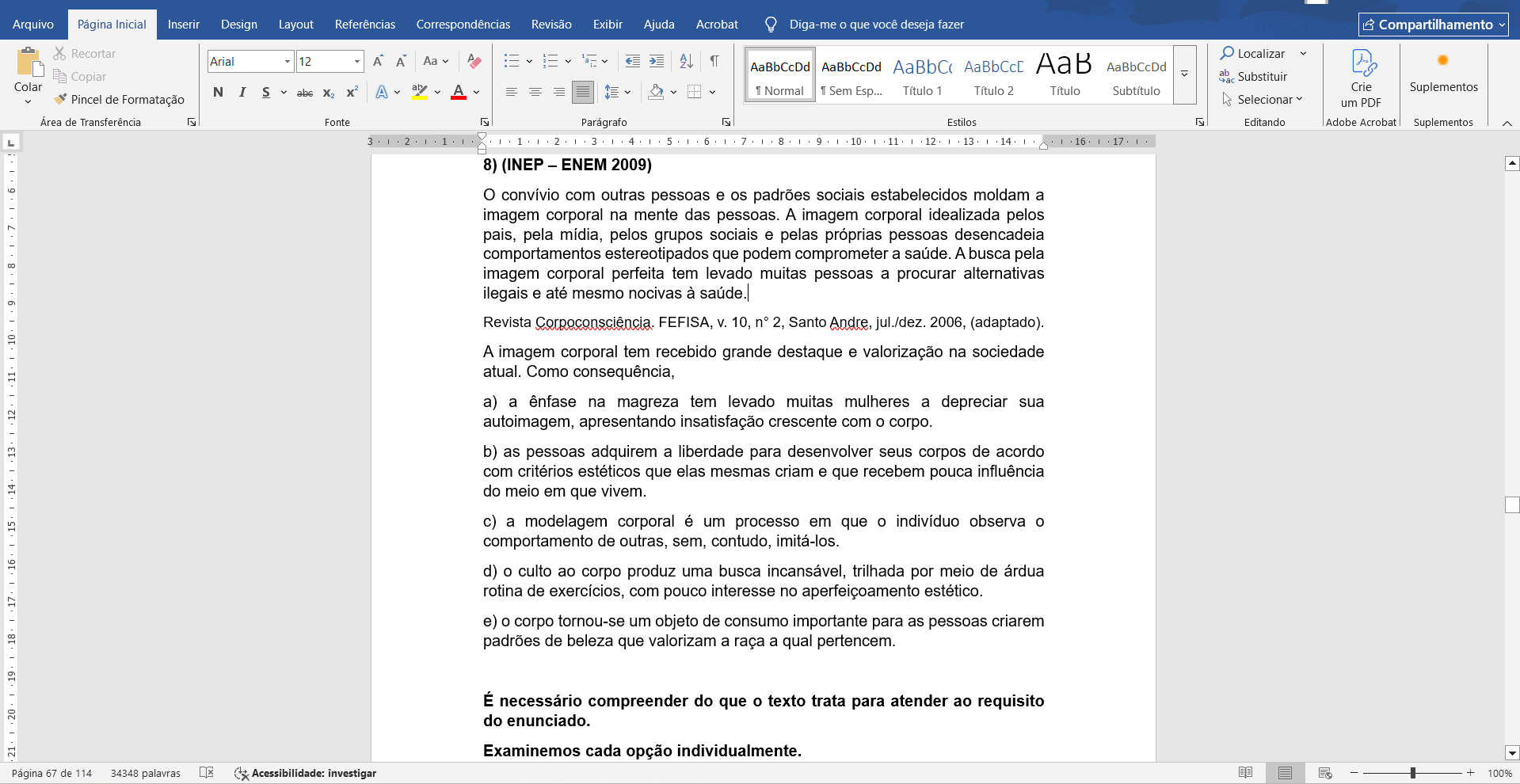The image size is (1520, 784).
Task: Click Página 67 de 114 indicator
Action: coord(51,773)
